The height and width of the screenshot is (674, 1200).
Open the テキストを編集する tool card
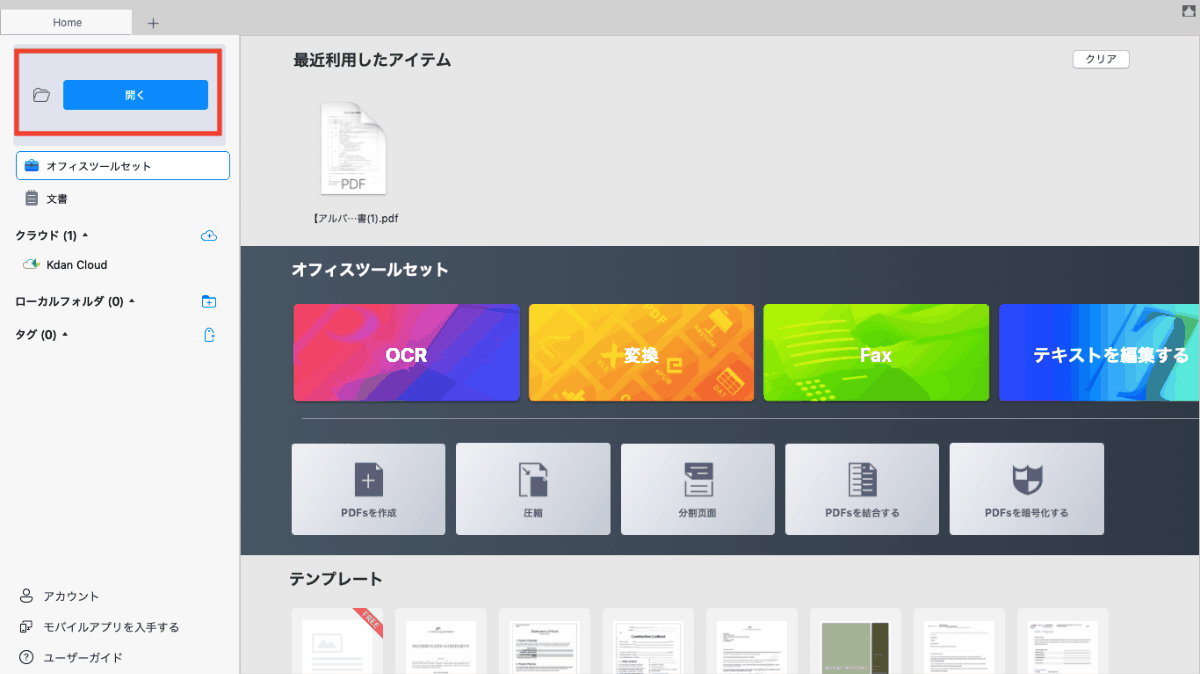1099,353
